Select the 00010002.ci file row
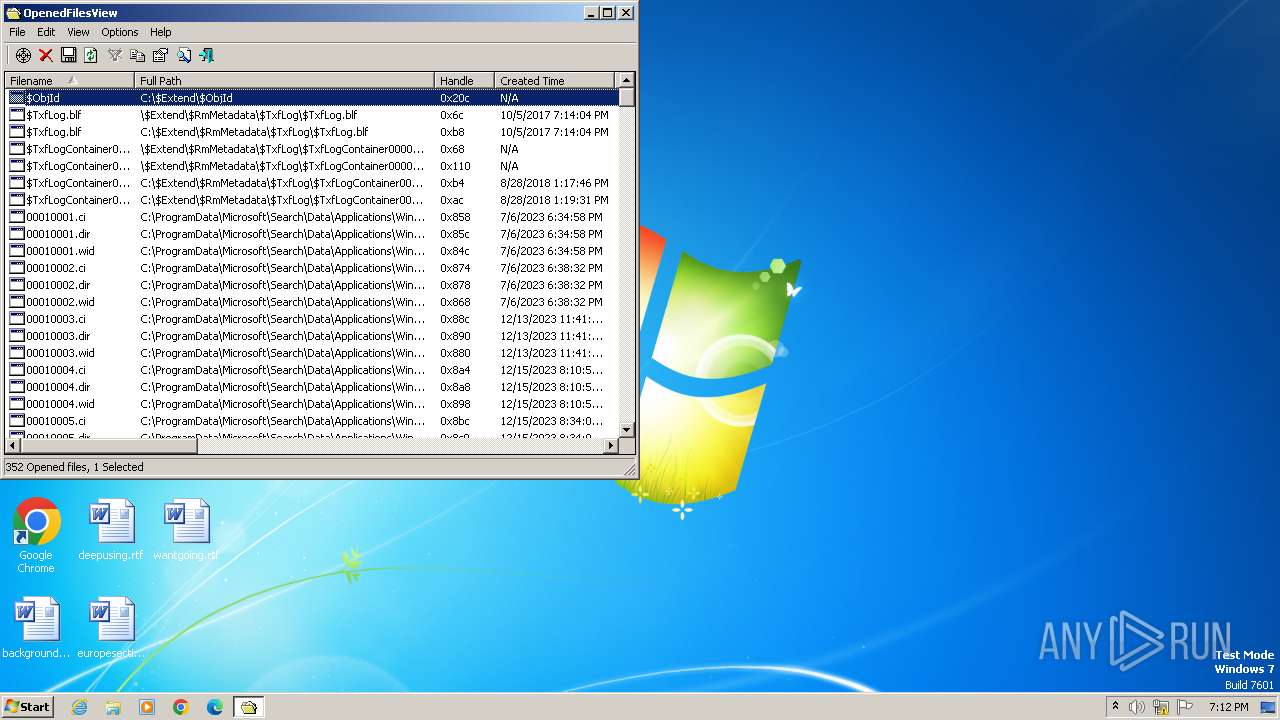This screenshot has height=720, width=1280. pyautogui.click(x=312, y=268)
